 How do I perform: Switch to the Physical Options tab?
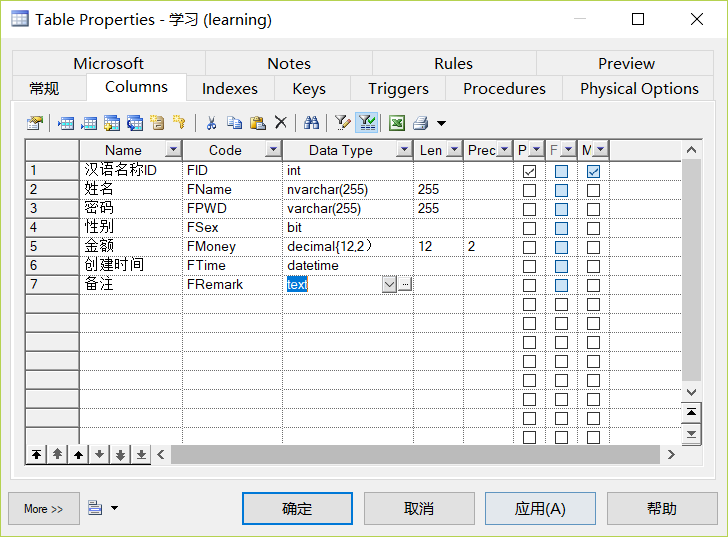639,88
